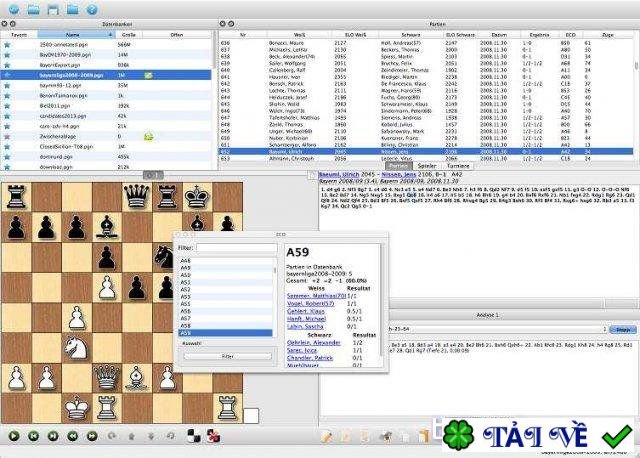Screen dimensions: 640x458
Task: Switch to the Turniere tab
Action: coord(458,166)
